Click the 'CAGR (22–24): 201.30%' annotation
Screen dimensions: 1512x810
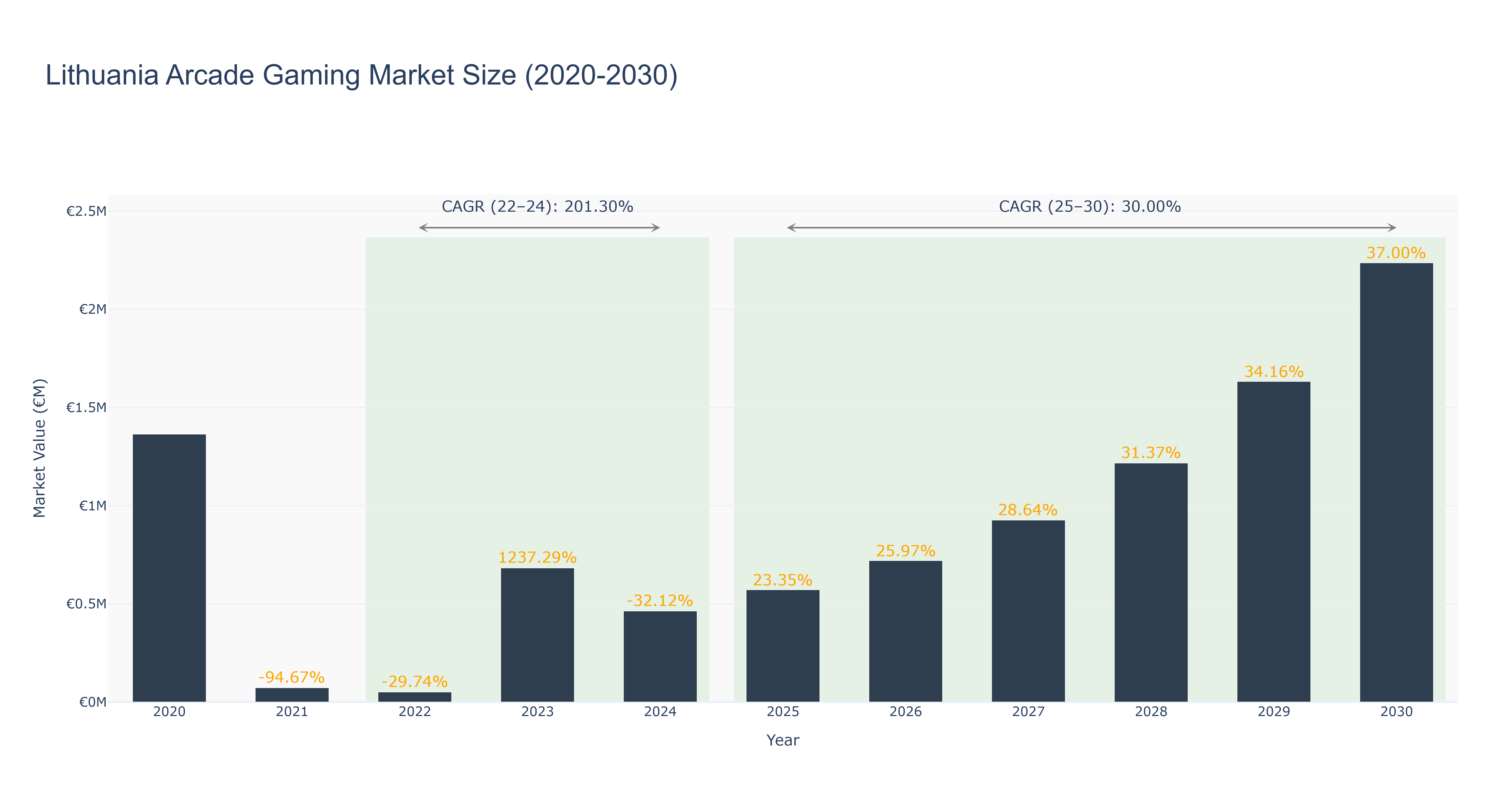pyautogui.click(x=537, y=207)
